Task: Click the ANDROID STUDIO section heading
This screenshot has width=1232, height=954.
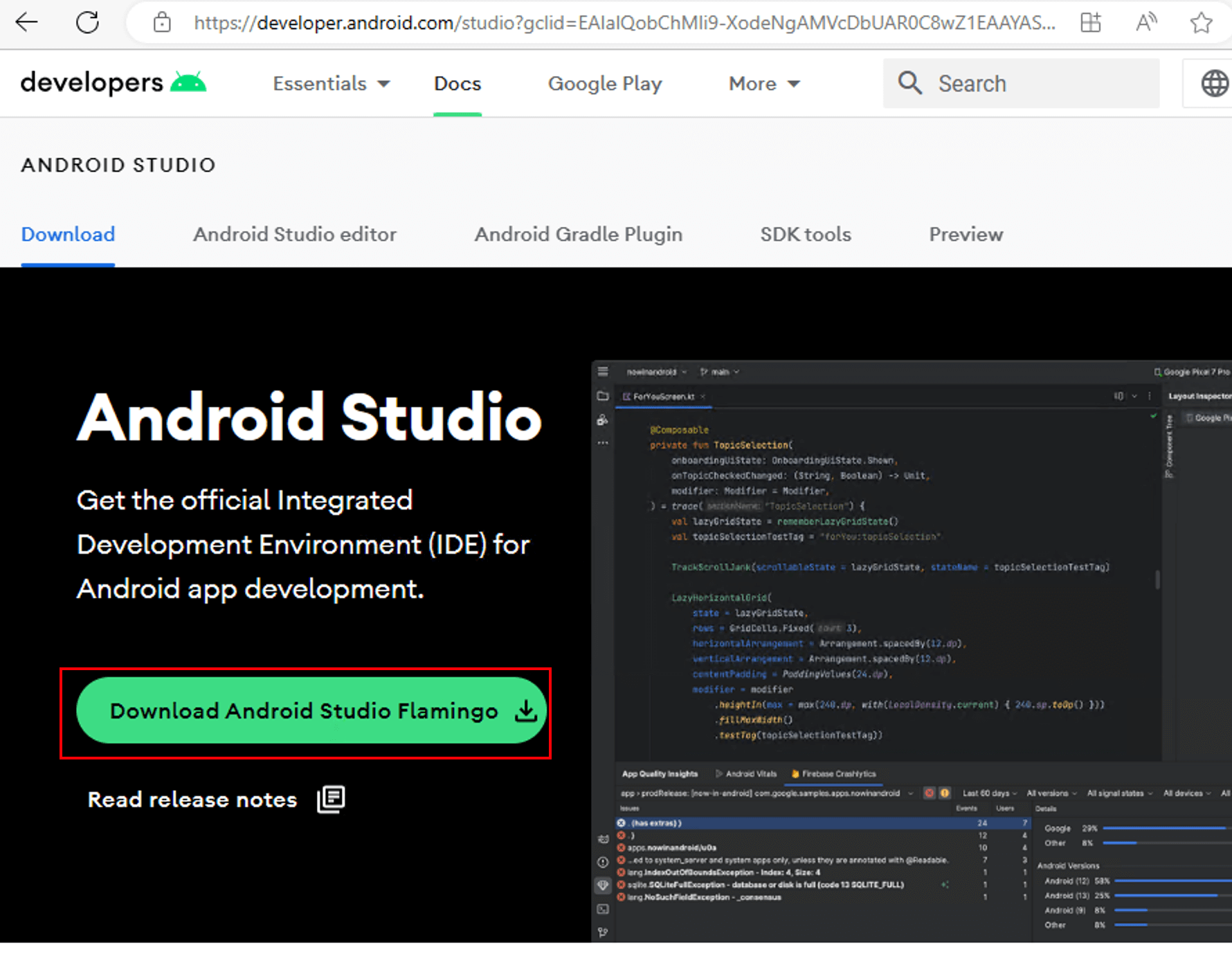Action: point(118,165)
